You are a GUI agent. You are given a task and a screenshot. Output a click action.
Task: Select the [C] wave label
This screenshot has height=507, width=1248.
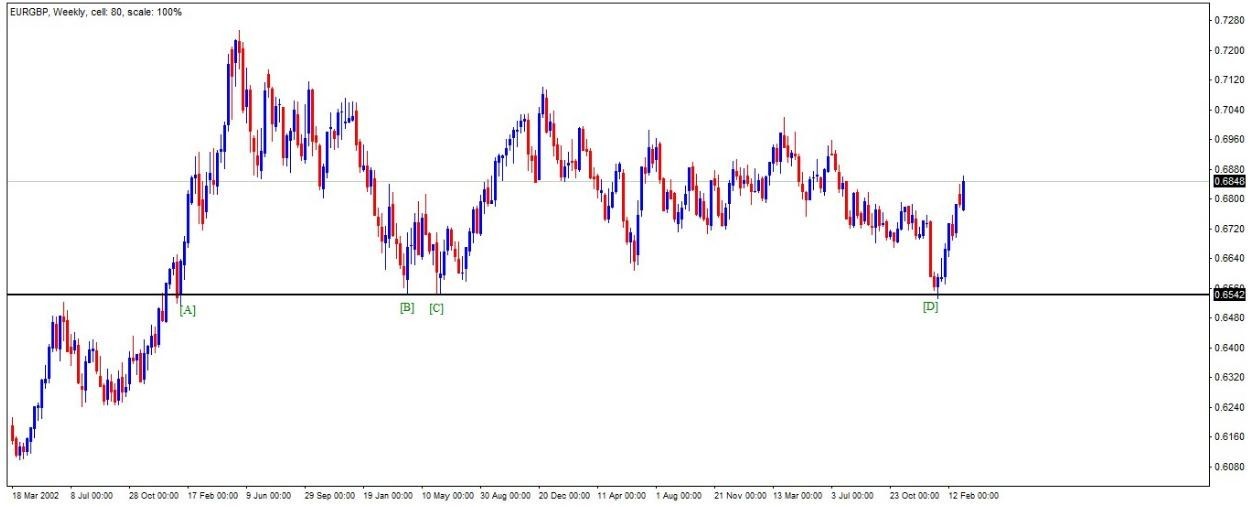(x=436, y=309)
